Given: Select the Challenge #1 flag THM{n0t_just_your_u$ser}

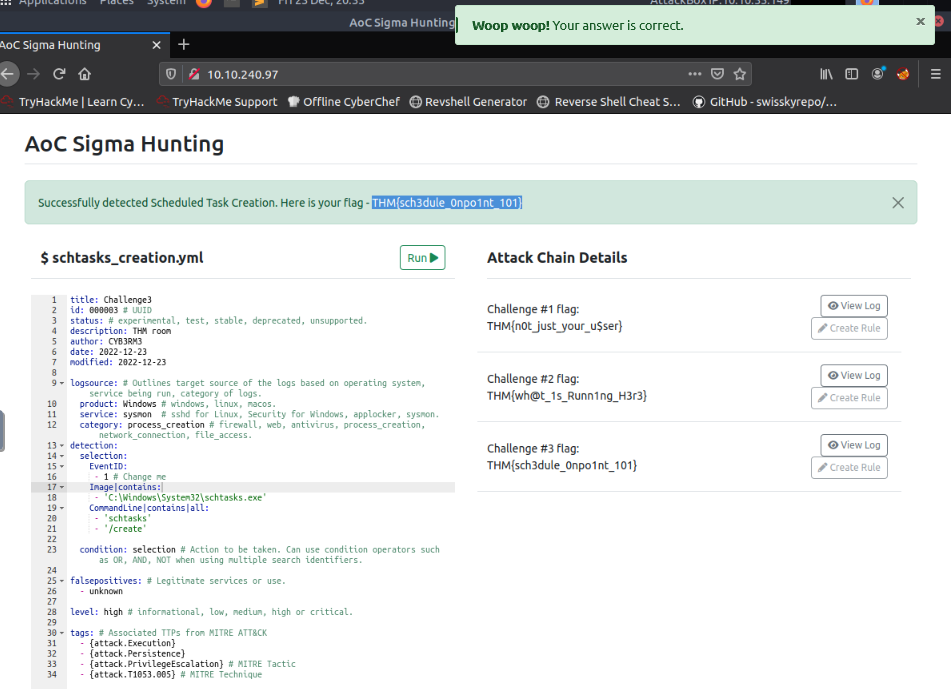Looking at the screenshot, I should click(x=554, y=326).
